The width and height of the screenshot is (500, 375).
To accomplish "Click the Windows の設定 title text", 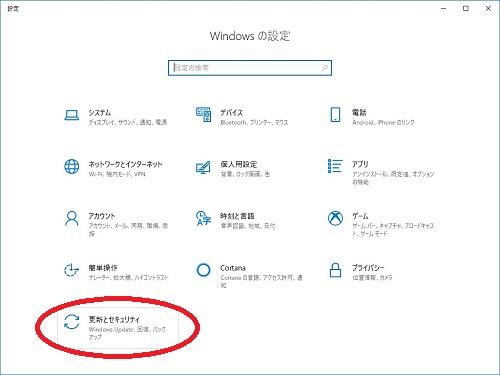I will click(x=250, y=36).
